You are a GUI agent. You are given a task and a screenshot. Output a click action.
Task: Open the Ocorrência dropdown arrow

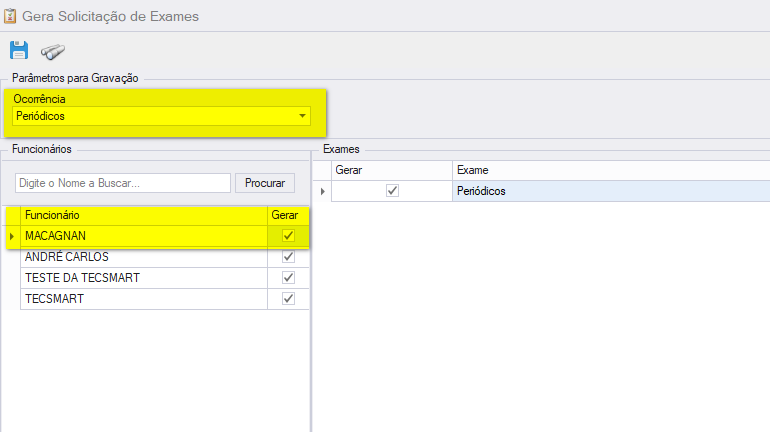(x=302, y=116)
